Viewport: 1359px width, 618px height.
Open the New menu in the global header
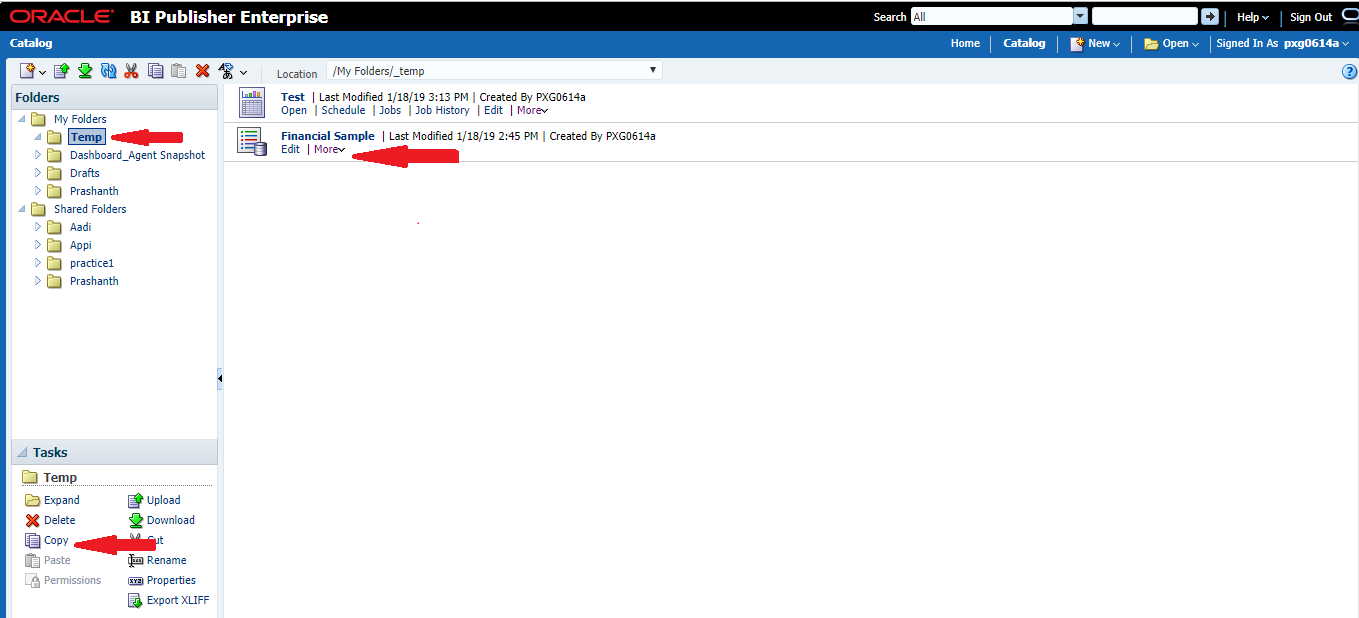(1095, 44)
